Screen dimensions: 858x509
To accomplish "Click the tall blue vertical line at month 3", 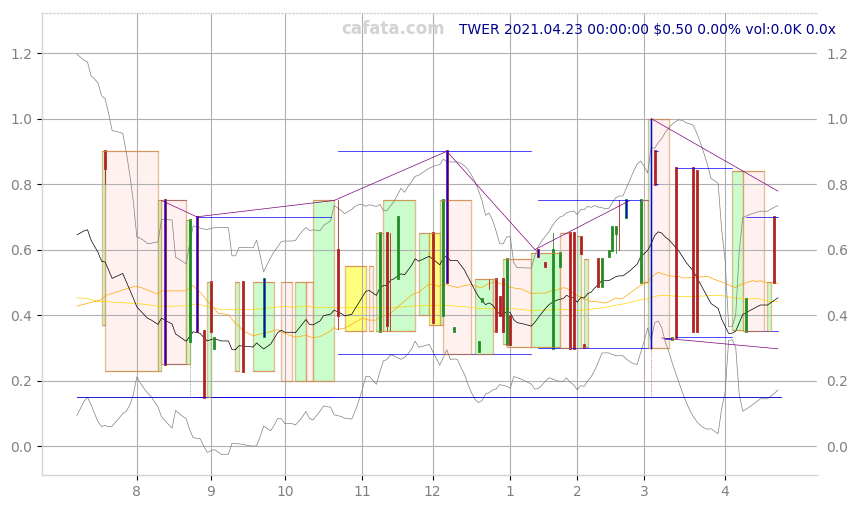I will click(651, 234).
